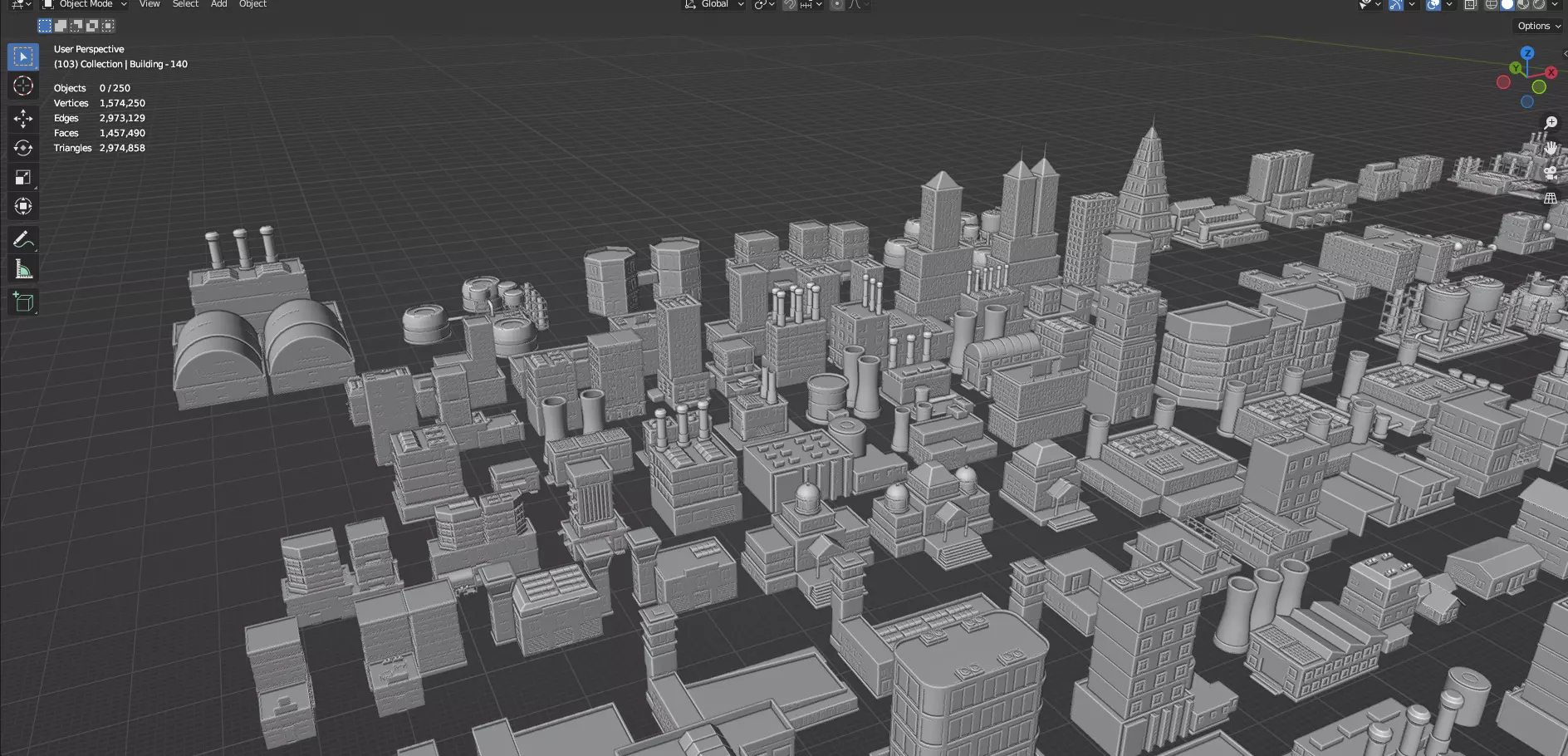The height and width of the screenshot is (756, 1568).
Task: Click the Vertices count '1,574,250'
Action: pyautogui.click(x=122, y=103)
